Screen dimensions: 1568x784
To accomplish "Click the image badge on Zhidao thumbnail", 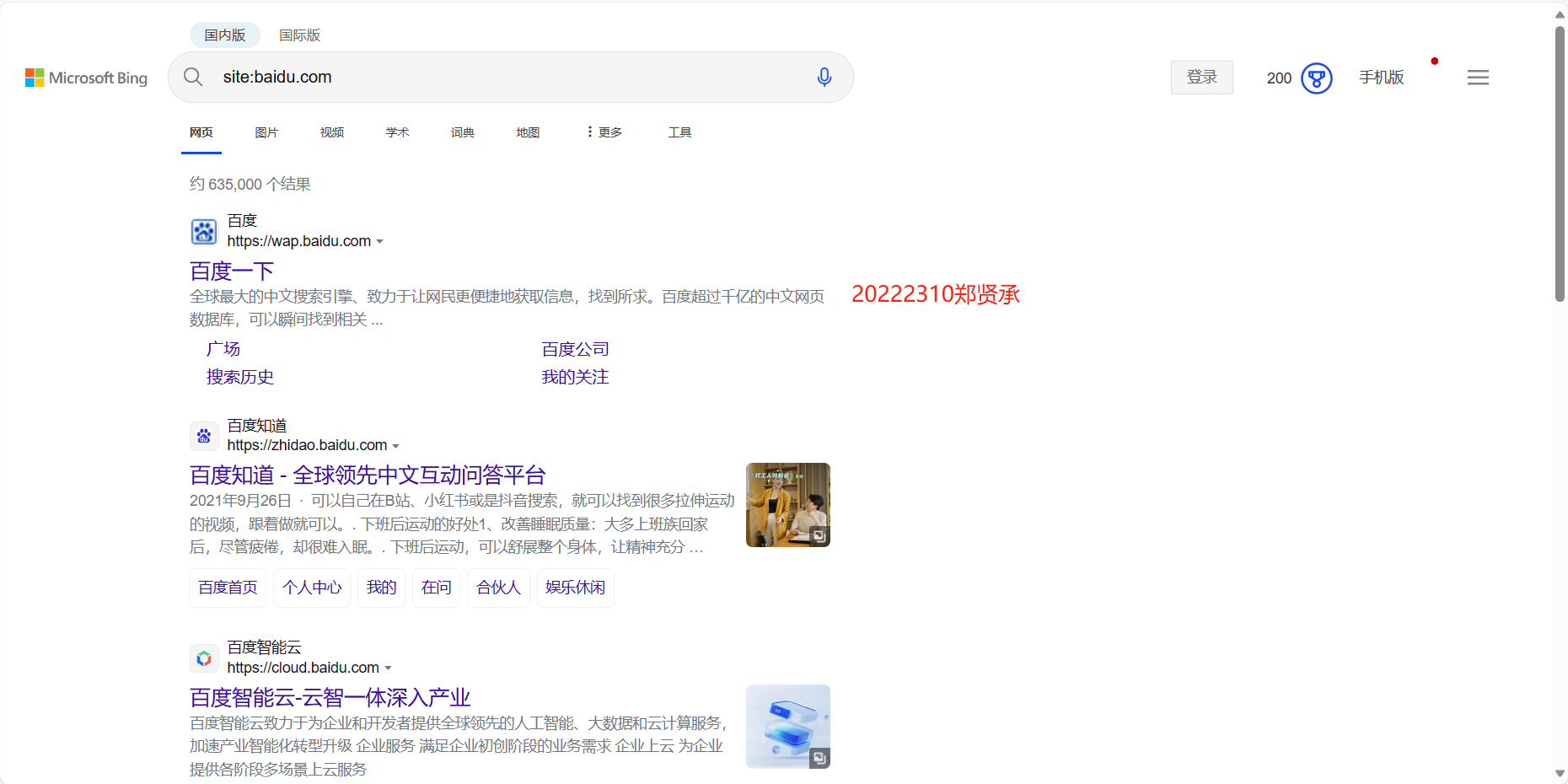I will [x=819, y=535].
